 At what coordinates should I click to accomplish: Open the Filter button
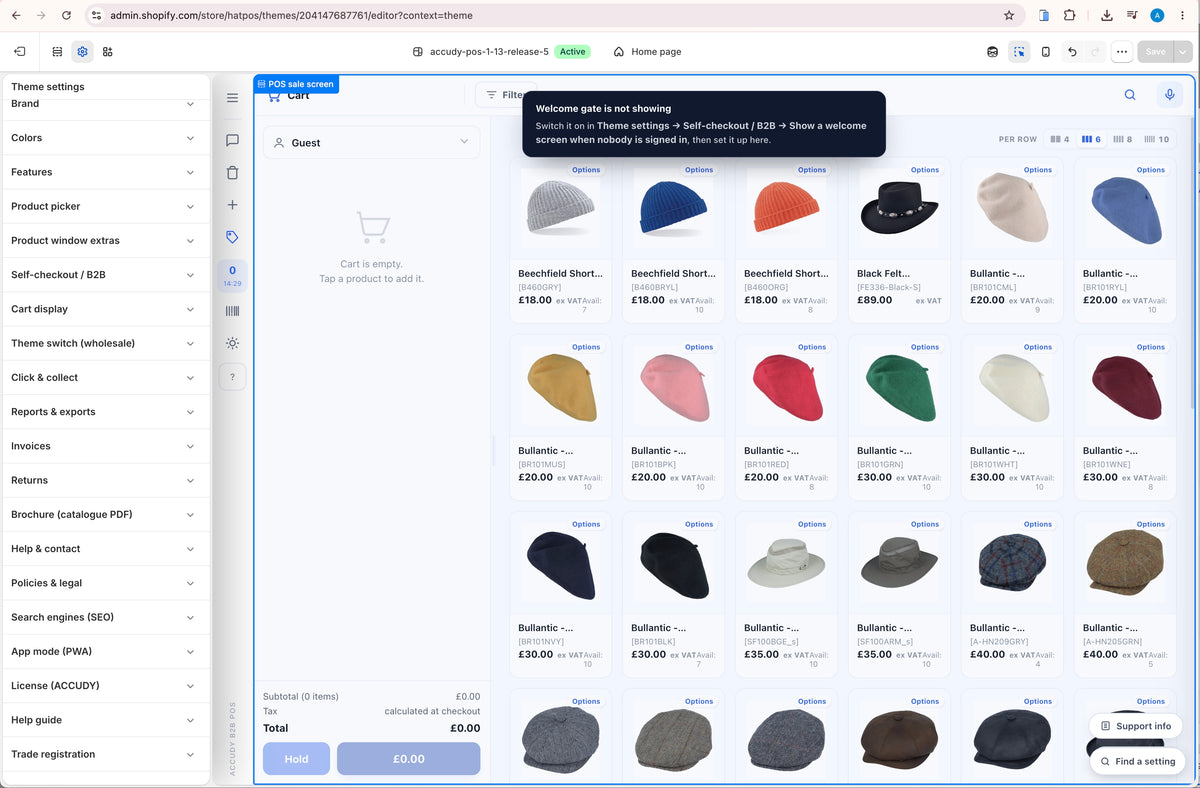click(x=505, y=95)
